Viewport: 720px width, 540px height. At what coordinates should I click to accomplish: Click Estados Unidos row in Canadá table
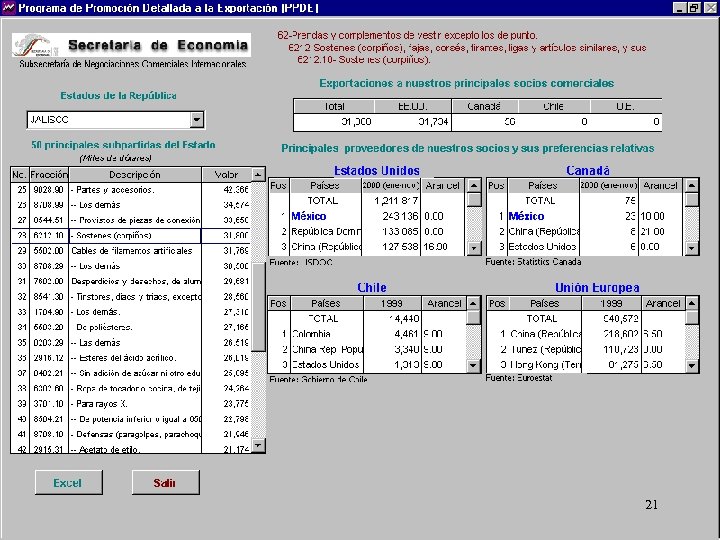[x=585, y=247]
